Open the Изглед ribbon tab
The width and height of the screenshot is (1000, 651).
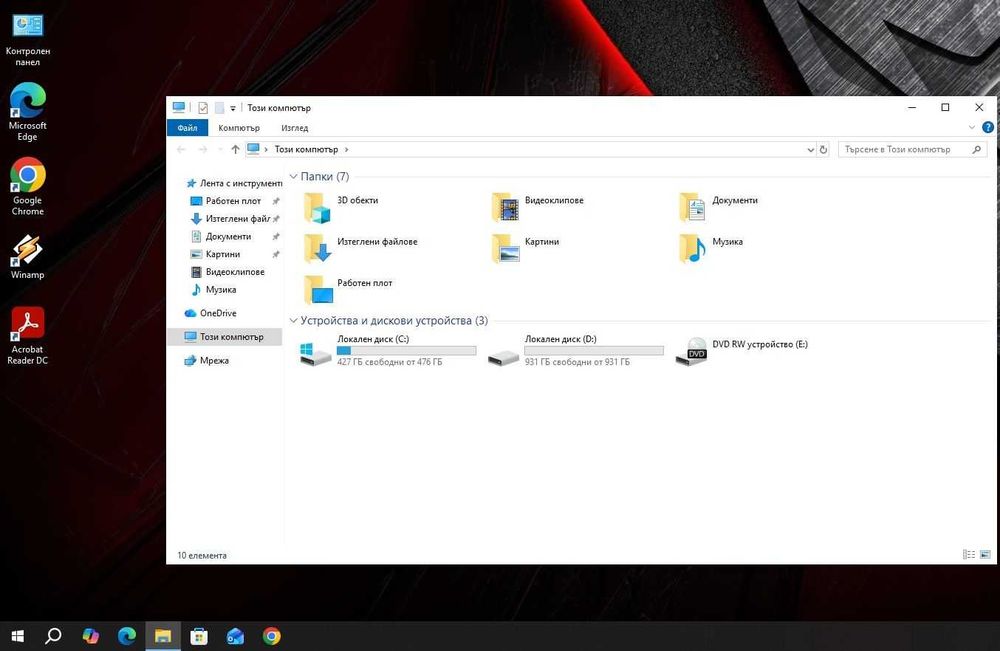coord(295,128)
